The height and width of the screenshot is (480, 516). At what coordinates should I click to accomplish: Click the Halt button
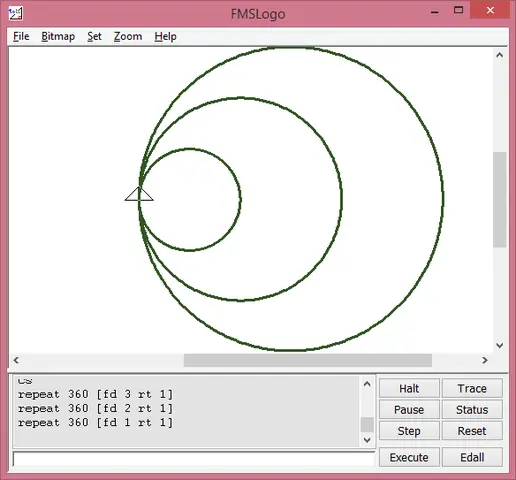coord(409,388)
